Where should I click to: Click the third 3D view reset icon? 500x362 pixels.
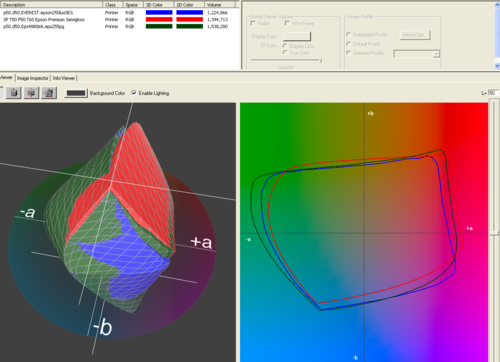[x=49, y=93]
